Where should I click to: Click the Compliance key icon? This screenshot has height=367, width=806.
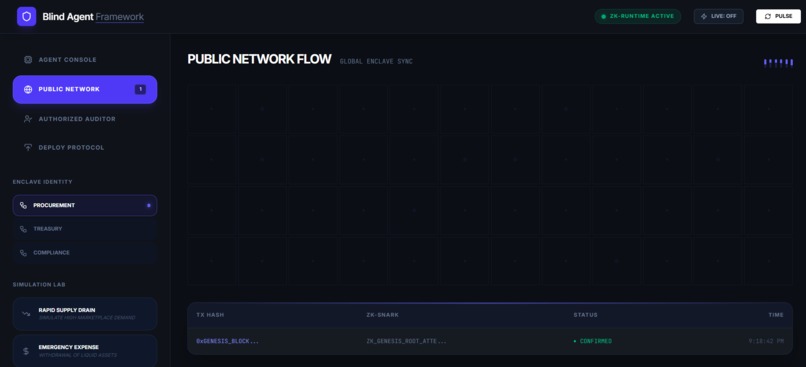point(23,253)
